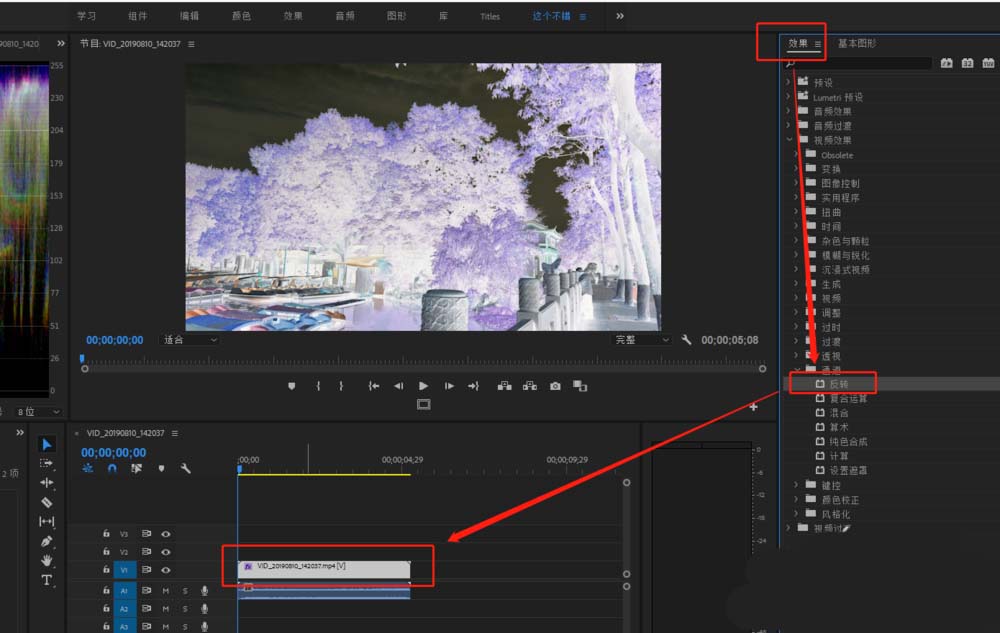The image size is (1000, 633).
Task: Click Mark Out brace button
Action: click(341, 386)
